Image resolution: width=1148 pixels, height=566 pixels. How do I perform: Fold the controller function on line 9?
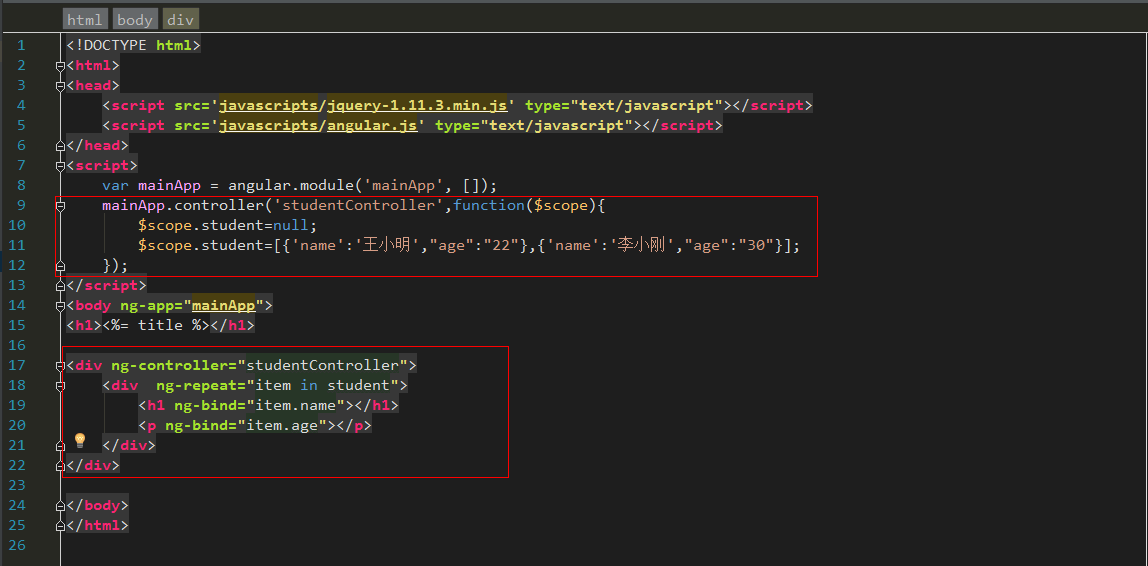coord(61,206)
